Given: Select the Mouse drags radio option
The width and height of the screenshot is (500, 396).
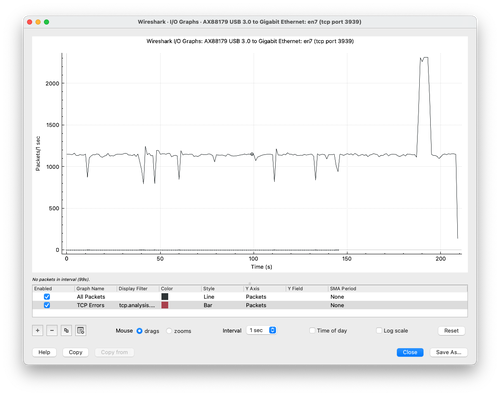Looking at the screenshot, I should tap(139, 331).
